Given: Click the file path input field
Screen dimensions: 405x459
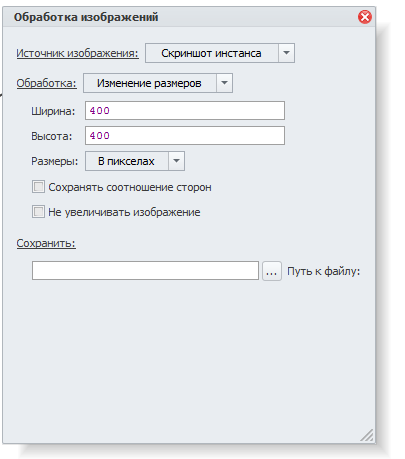Looking at the screenshot, I should (x=145, y=271).
